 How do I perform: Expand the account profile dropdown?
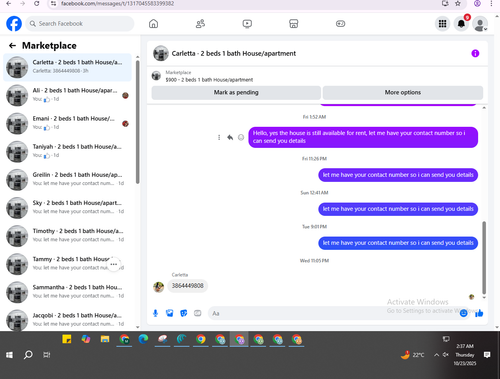click(x=480, y=24)
